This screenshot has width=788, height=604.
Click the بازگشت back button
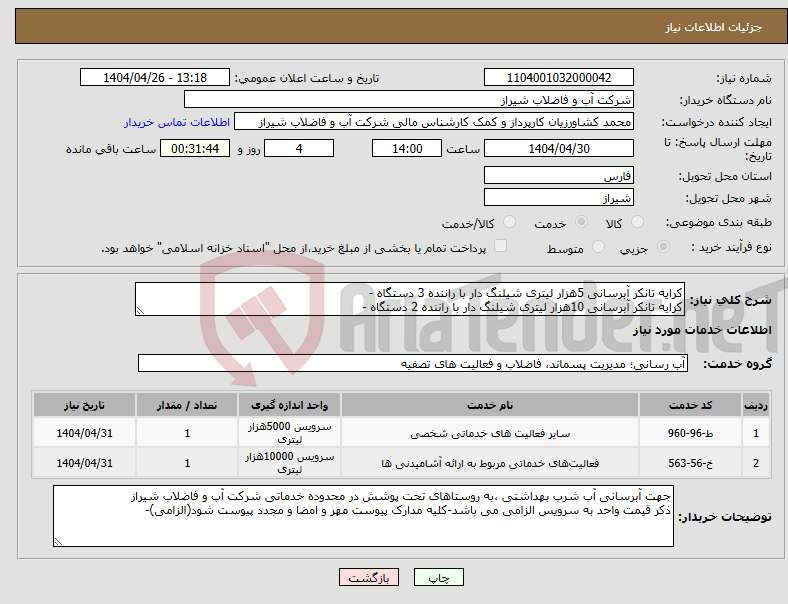pyautogui.click(x=369, y=577)
